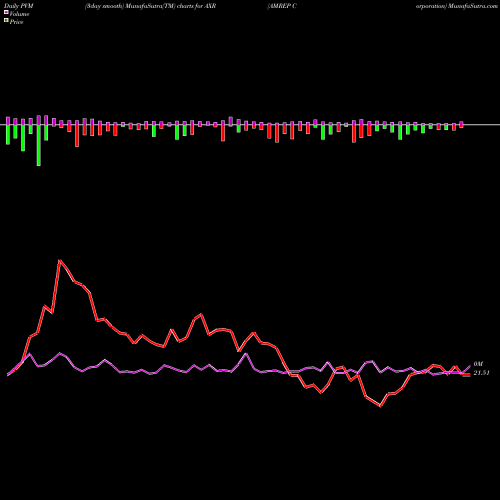Viewport: 500px width, 500px height.
Task: Click the 21.51 price value label
Action: (x=481, y=373)
